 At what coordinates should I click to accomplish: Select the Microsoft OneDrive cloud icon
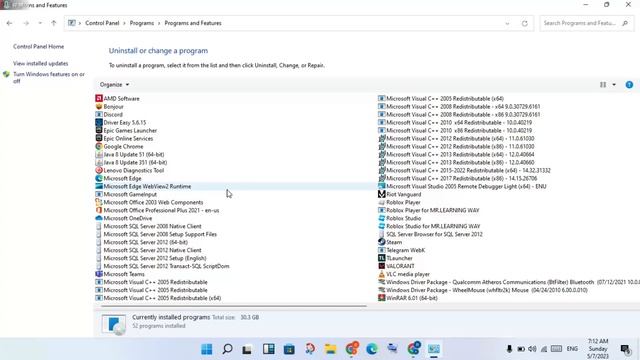click(99, 218)
